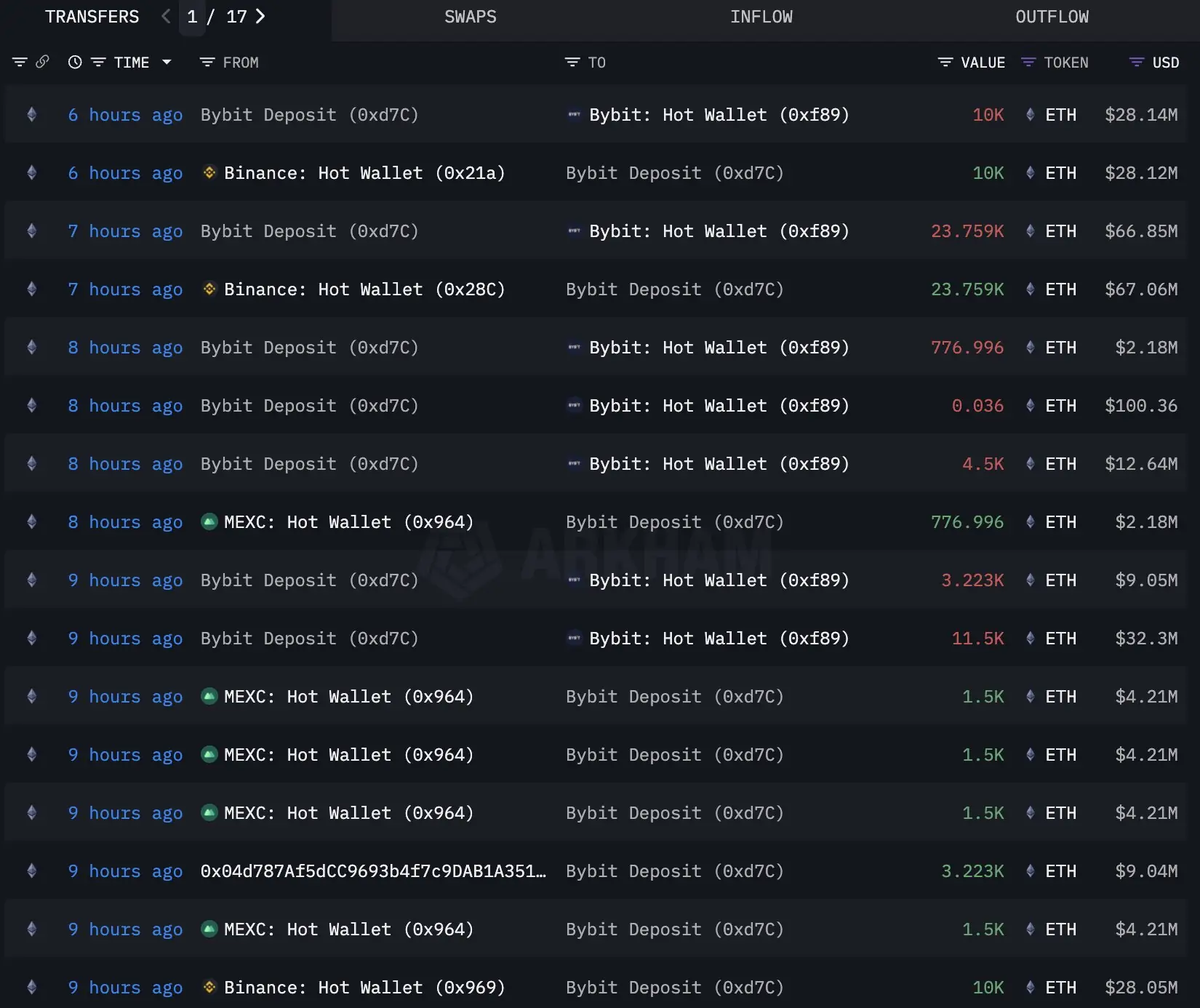Click ETH token icon on $100.36 row

click(x=1030, y=405)
